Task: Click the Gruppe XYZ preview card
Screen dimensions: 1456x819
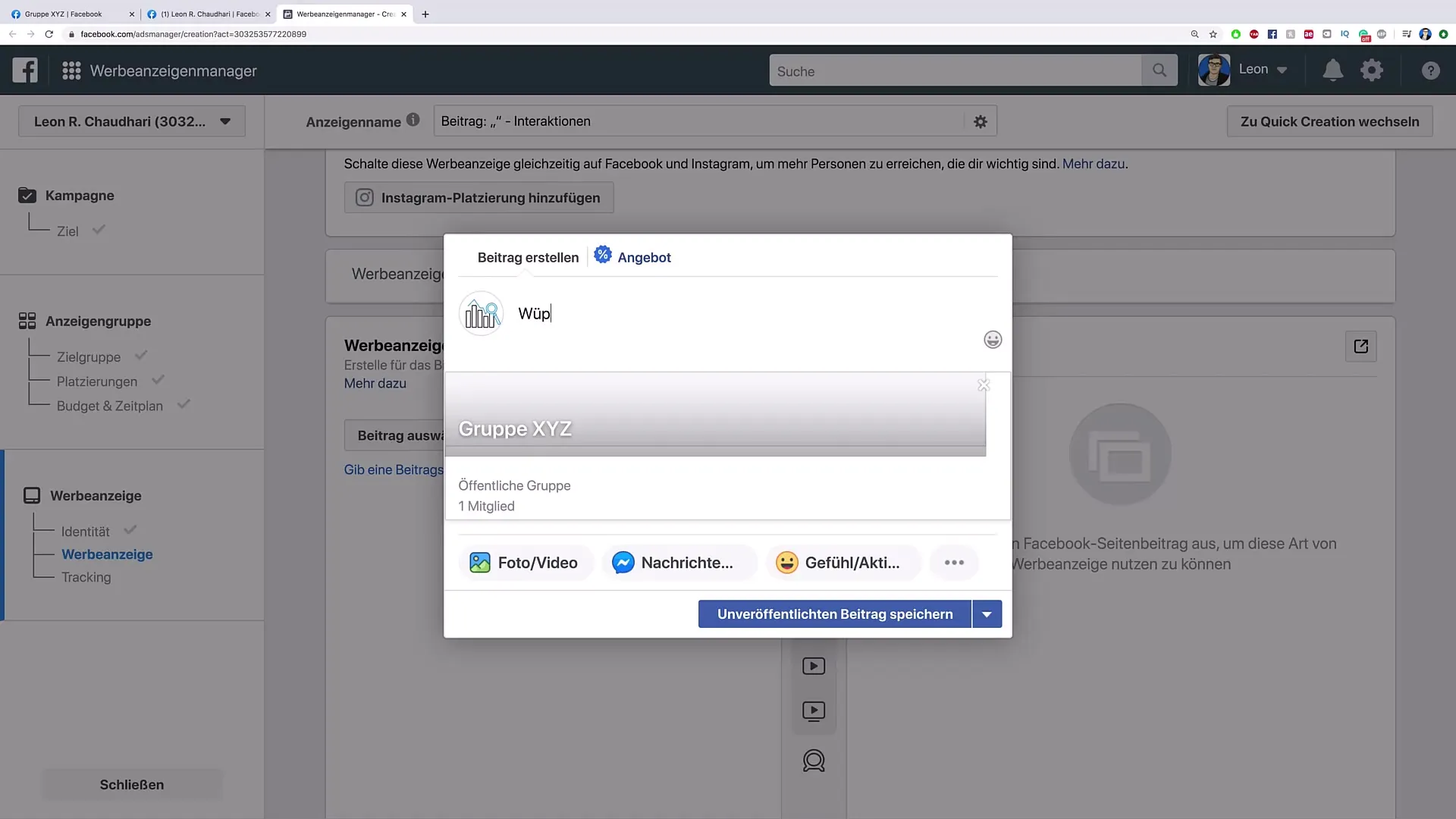Action: [x=728, y=446]
